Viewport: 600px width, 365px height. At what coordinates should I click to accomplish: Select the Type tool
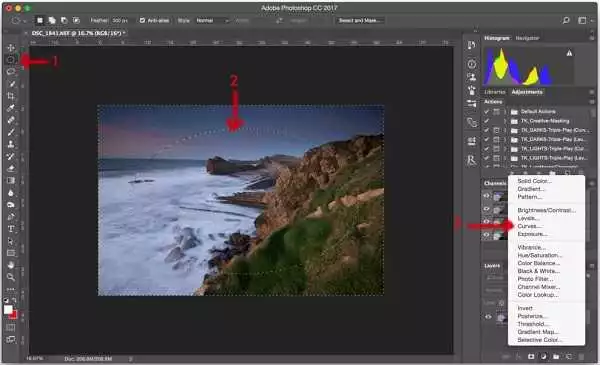tap(11, 229)
